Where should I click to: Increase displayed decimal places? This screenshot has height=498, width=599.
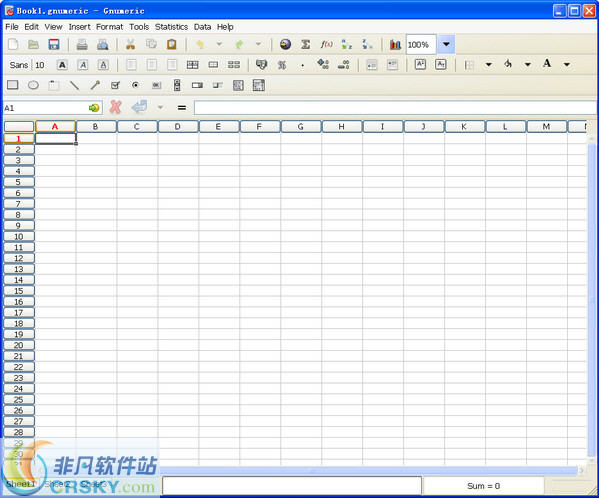coord(323,65)
